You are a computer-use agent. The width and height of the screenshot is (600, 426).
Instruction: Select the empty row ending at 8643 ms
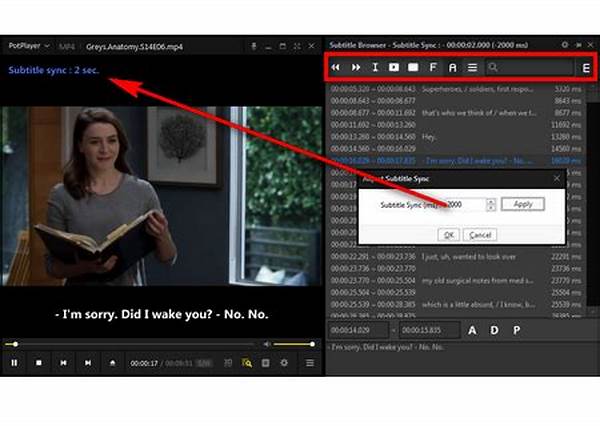point(455,101)
